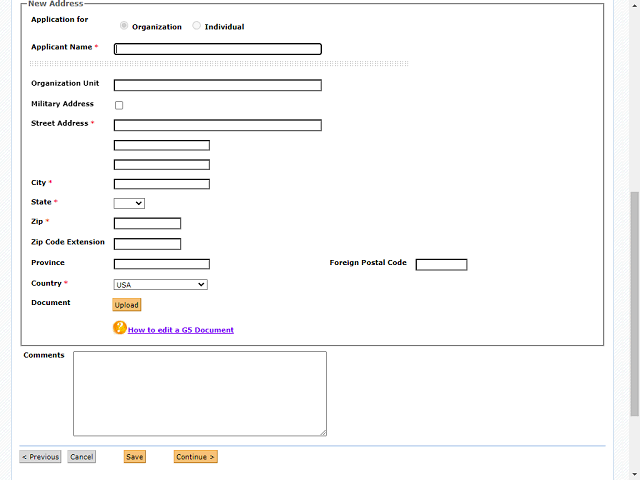
Task: Click the Upload document button
Action: [127, 305]
